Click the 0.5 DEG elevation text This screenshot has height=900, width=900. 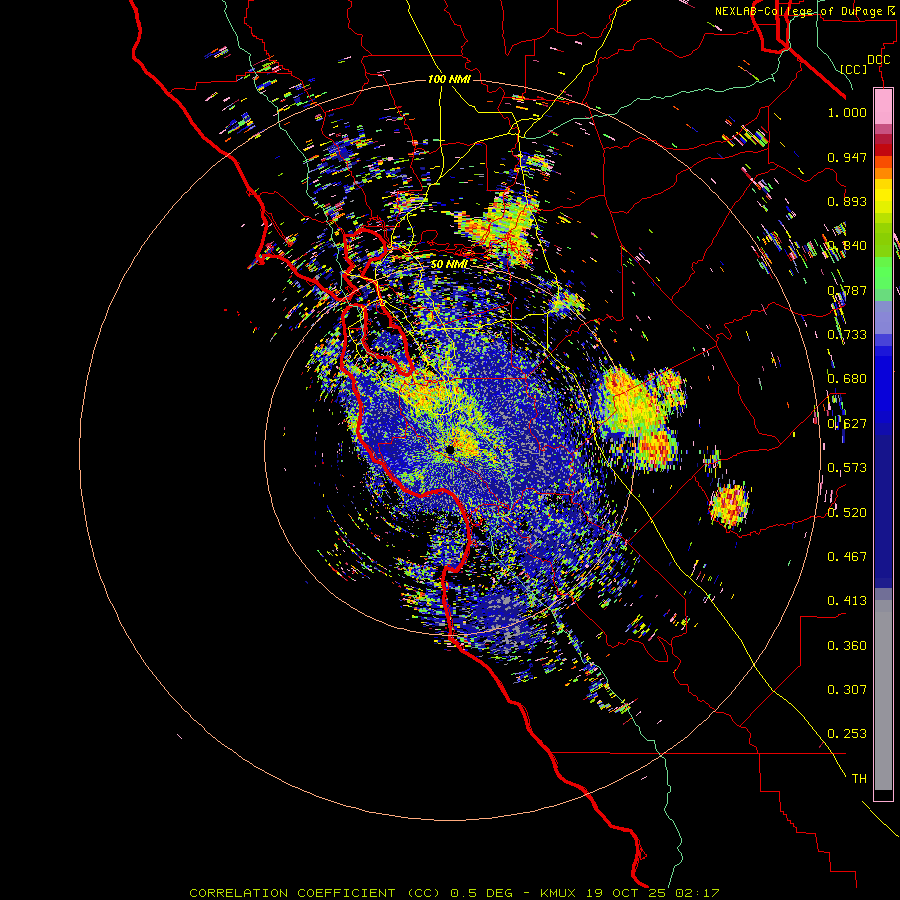click(481, 893)
